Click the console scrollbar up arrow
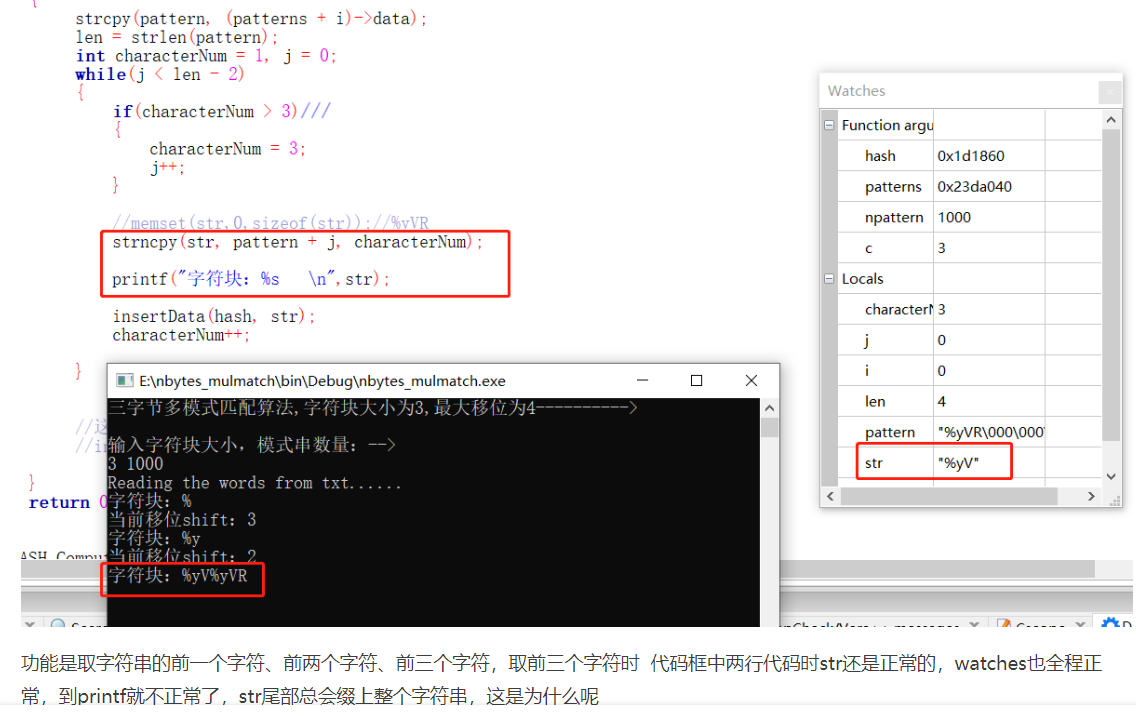This screenshot has width=1136, height=716. tap(769, 408)
